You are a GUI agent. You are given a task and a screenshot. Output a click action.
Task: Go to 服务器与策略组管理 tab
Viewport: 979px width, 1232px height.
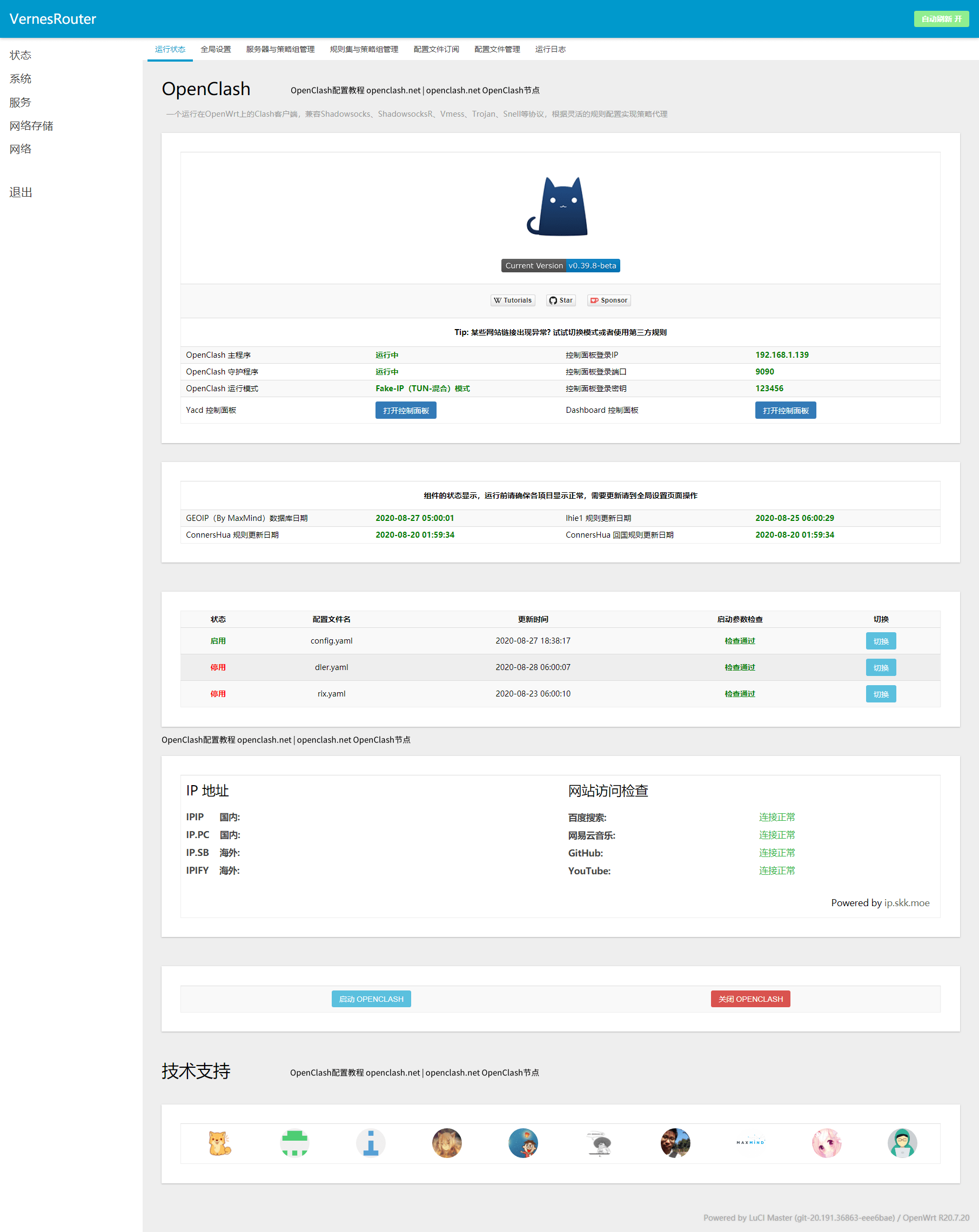coord(280,49)
